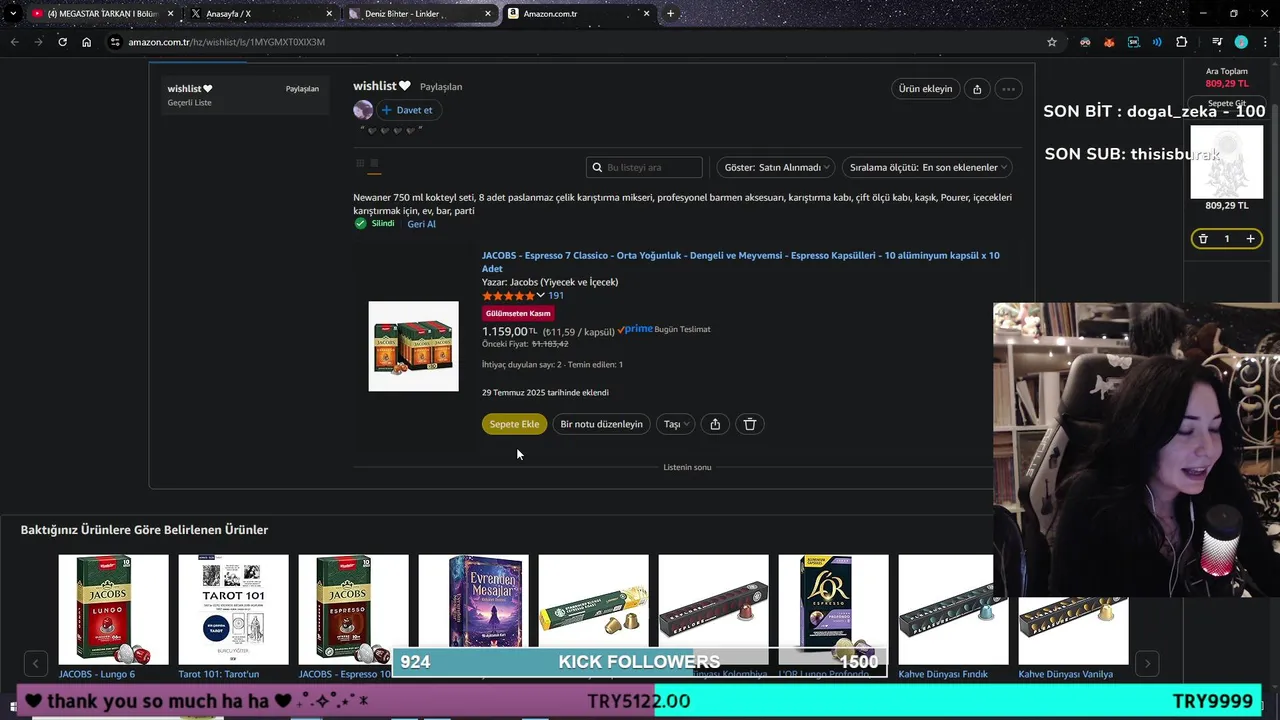
Task: Open the browser extensions puzzle icon
Action: 1182,42
